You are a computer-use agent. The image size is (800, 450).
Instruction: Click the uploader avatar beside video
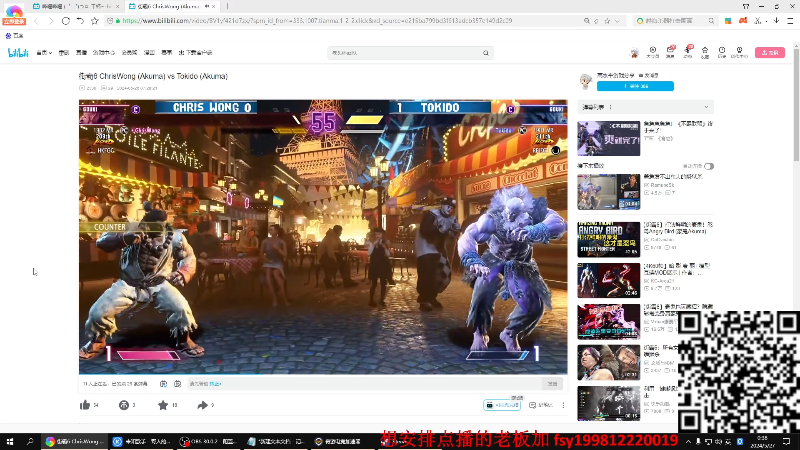coord(586,81)
